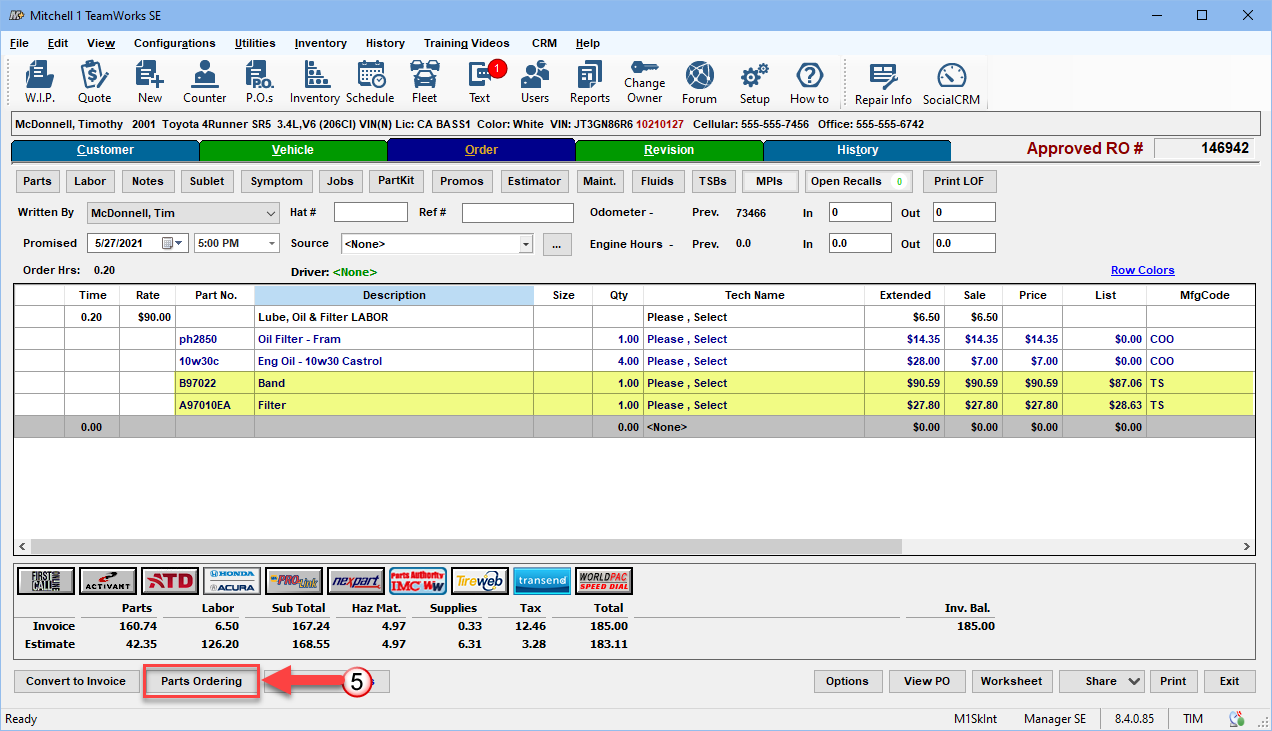Open the Nexpart vendor catalog icon
Screen dimensions: 1272x731
click(x=356, y=581)
